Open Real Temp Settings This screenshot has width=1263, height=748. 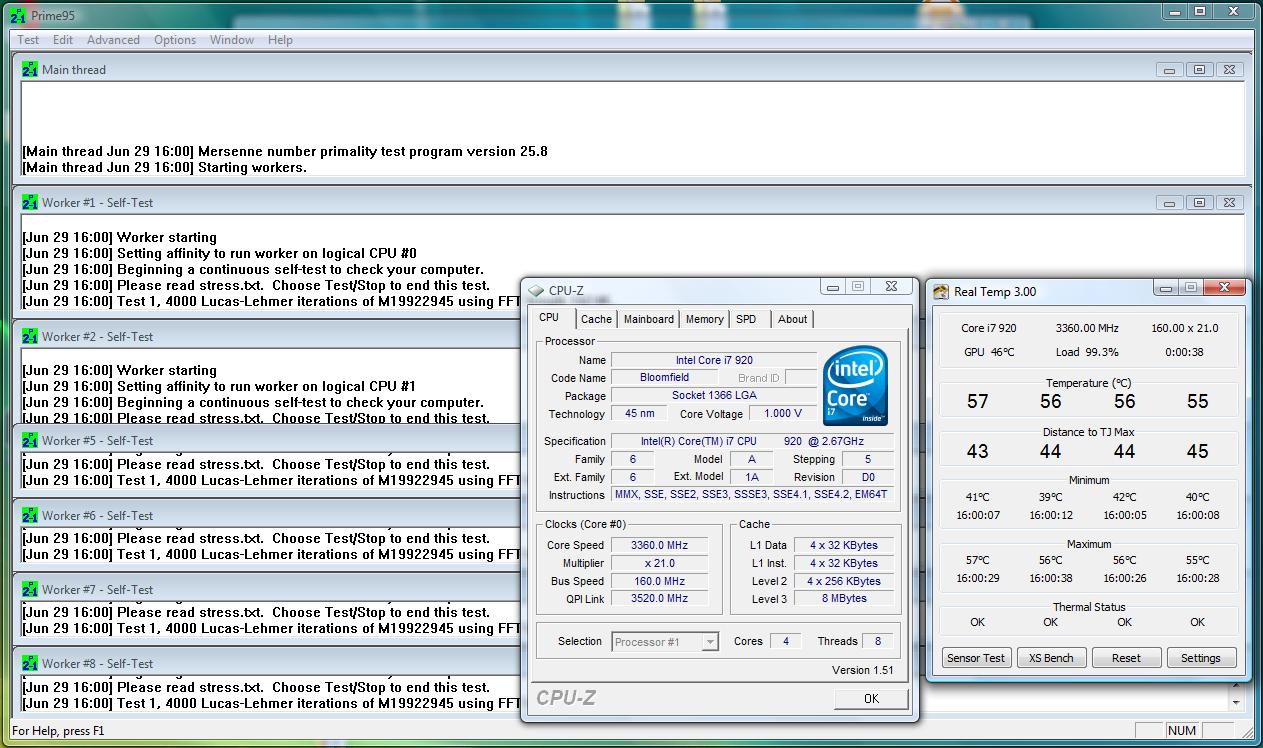click(x=1200, y=658)
